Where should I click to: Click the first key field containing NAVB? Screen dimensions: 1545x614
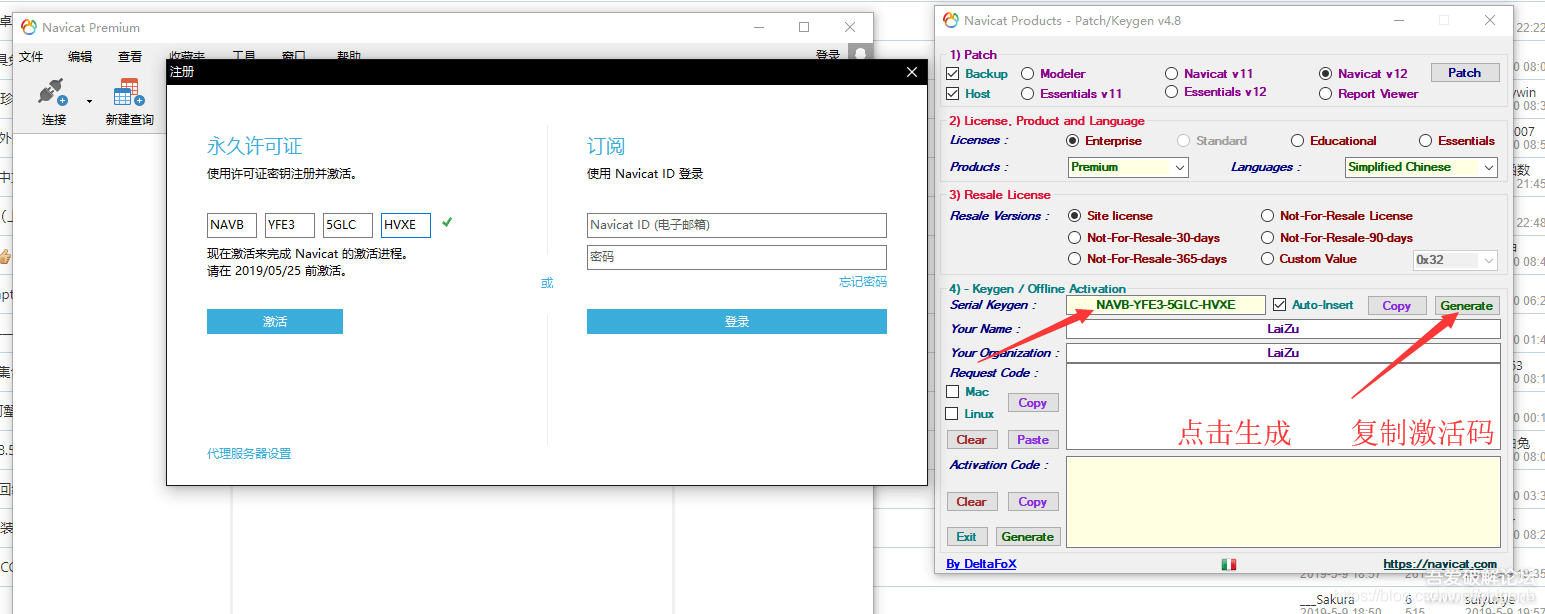(232, 225)
